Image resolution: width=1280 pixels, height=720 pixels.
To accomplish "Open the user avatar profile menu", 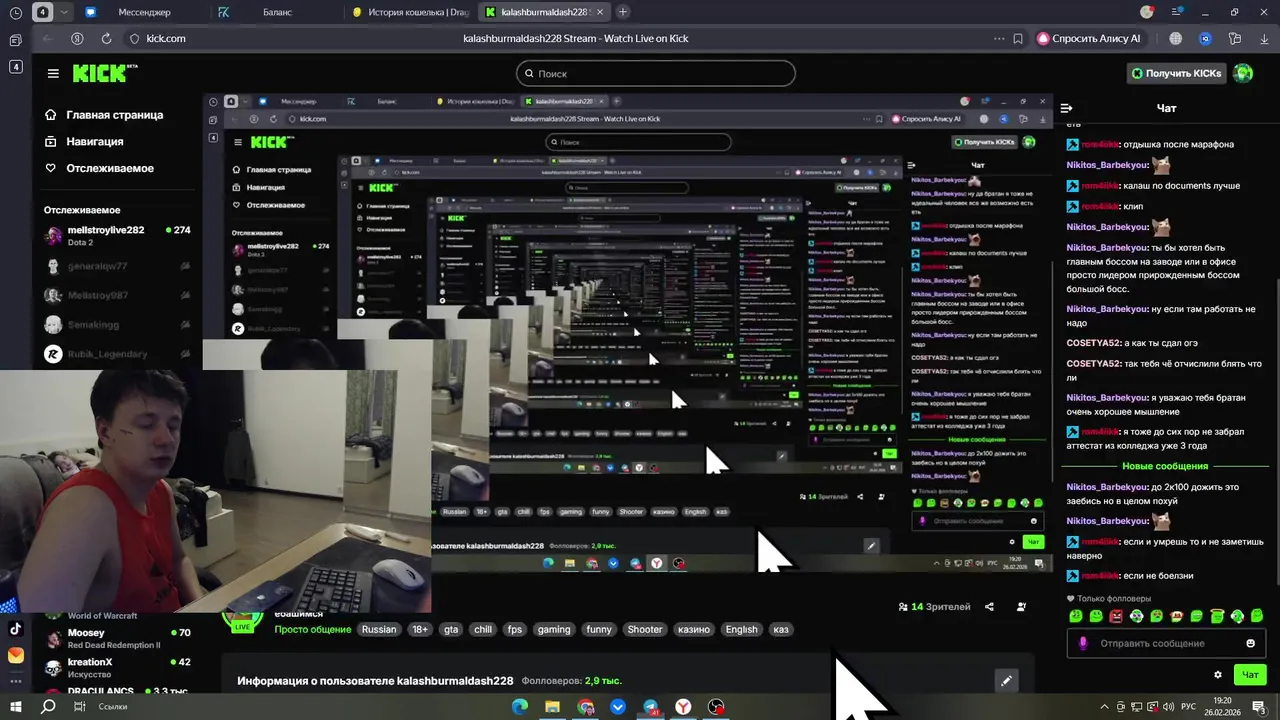I will (x=1243, y=73).
